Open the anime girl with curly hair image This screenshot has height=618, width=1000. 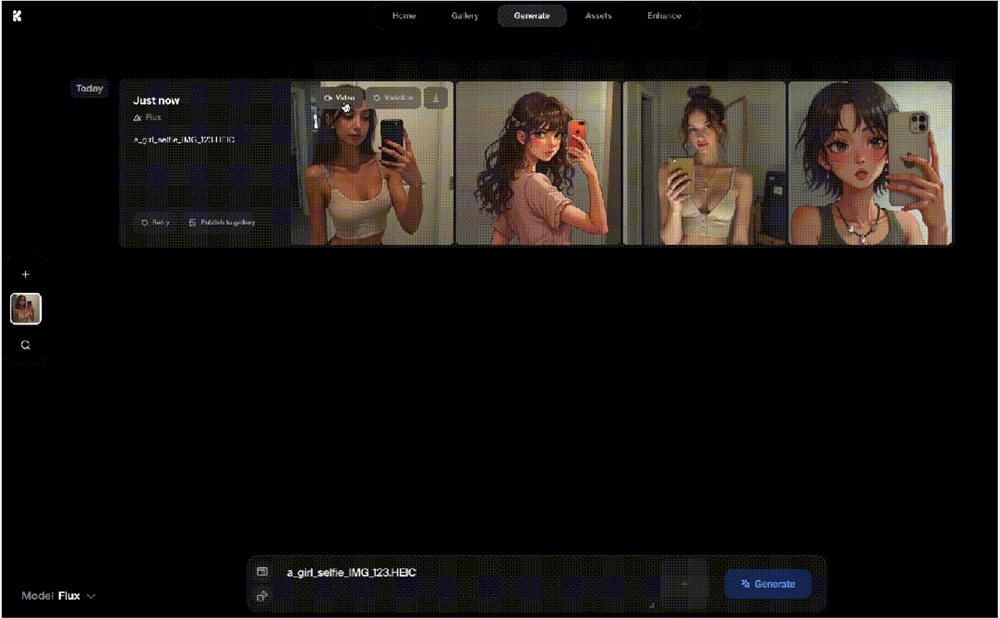[538, 163]
